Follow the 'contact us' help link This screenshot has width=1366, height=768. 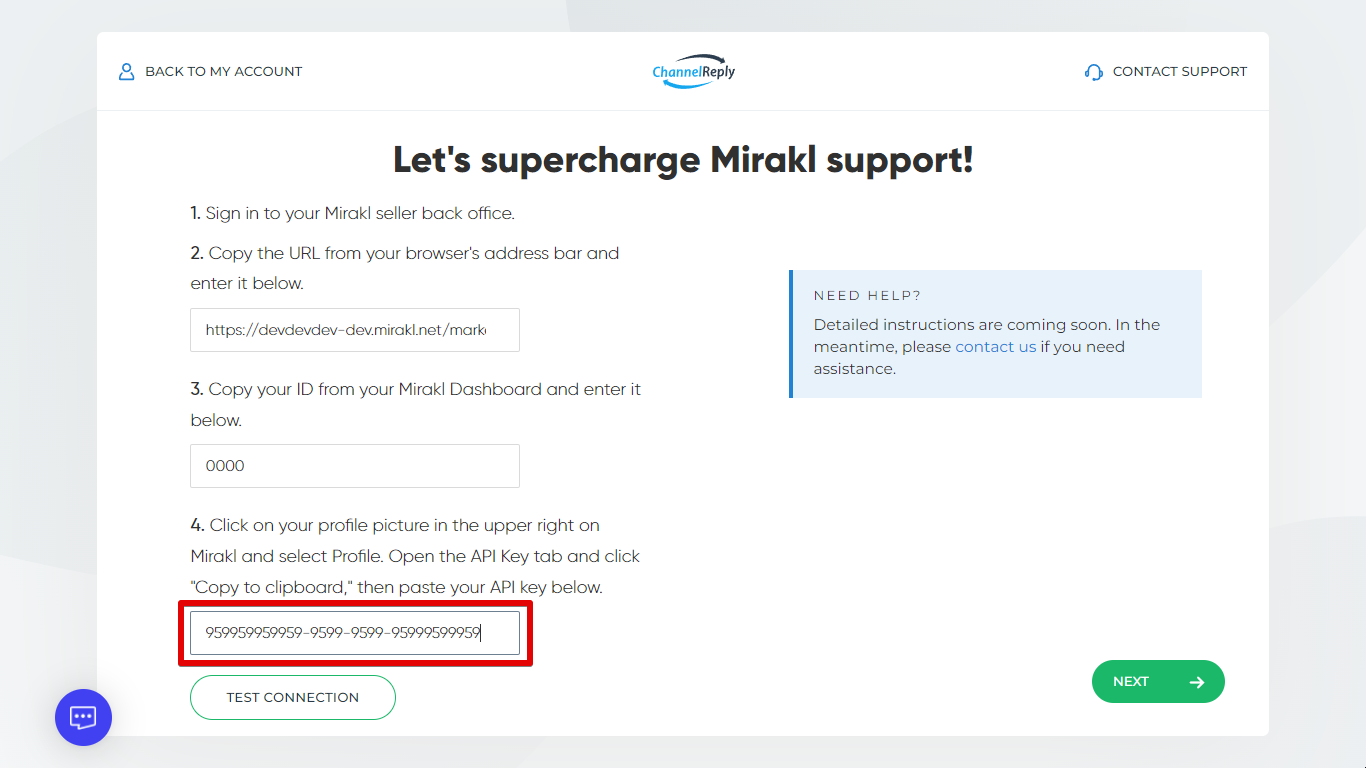996,347
